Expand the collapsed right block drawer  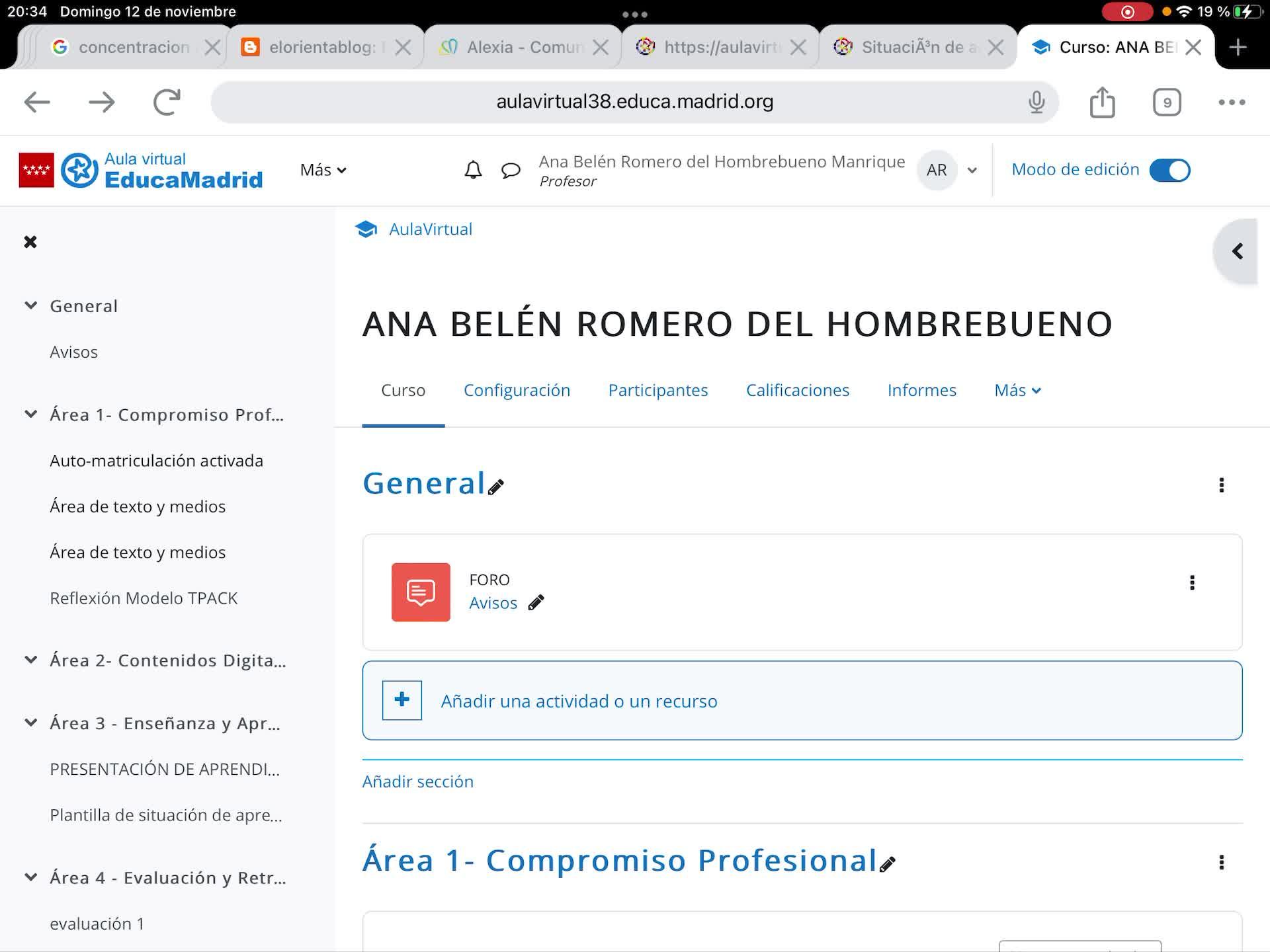pos(1237,251)
